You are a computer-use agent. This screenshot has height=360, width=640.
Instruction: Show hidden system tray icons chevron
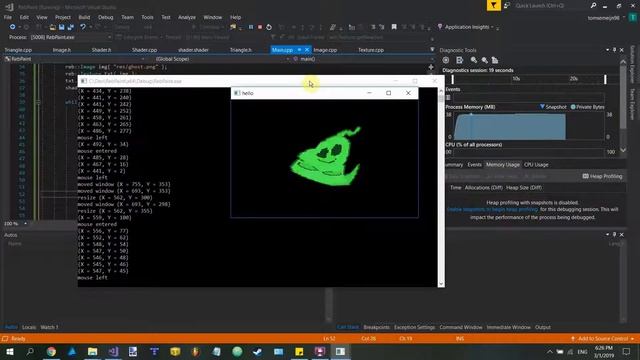pos(550,352)
